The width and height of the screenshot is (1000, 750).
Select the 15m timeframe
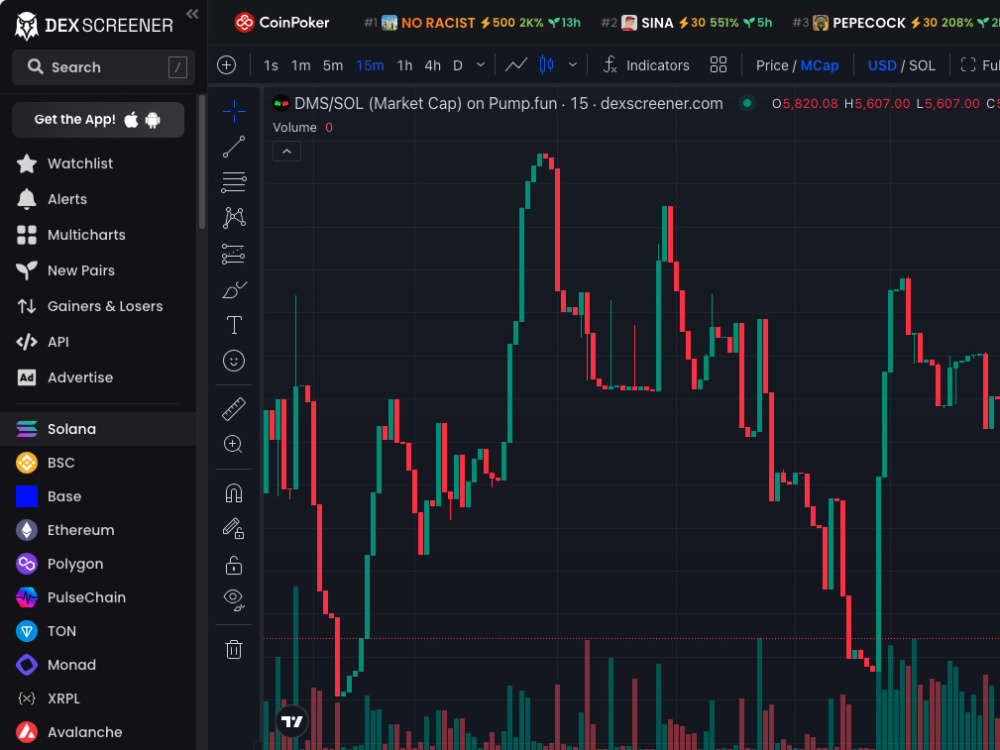tap(370, 66)
